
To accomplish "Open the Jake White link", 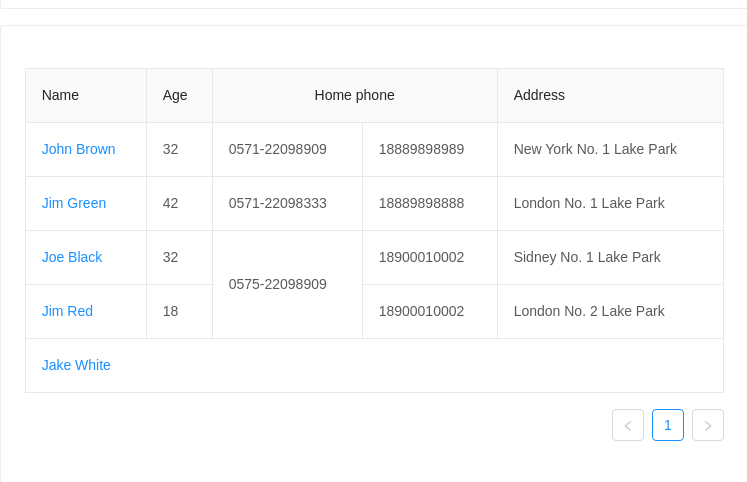I will [x=76, y=365].
